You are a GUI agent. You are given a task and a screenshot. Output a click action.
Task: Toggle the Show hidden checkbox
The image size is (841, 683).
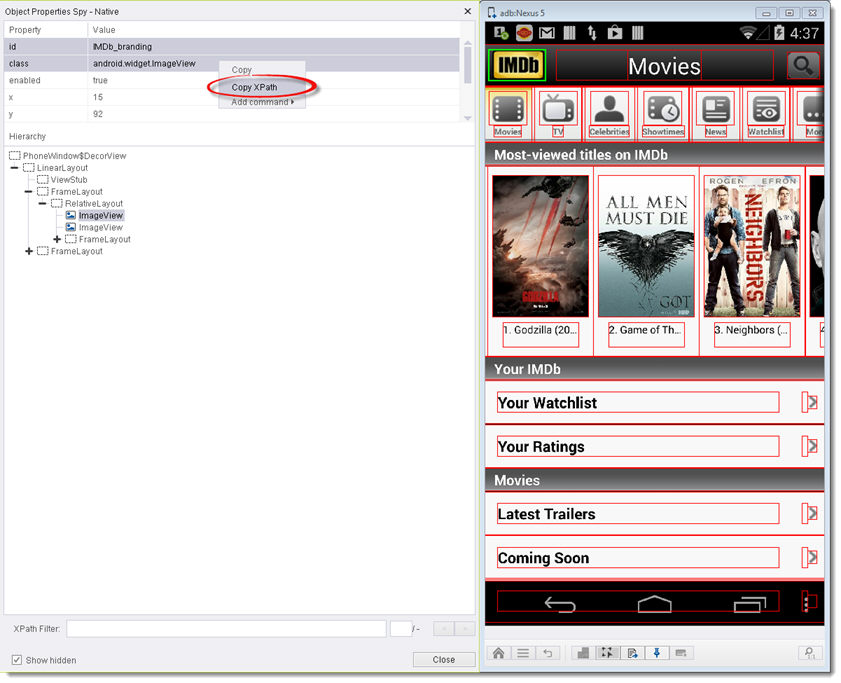click(17, 660)
